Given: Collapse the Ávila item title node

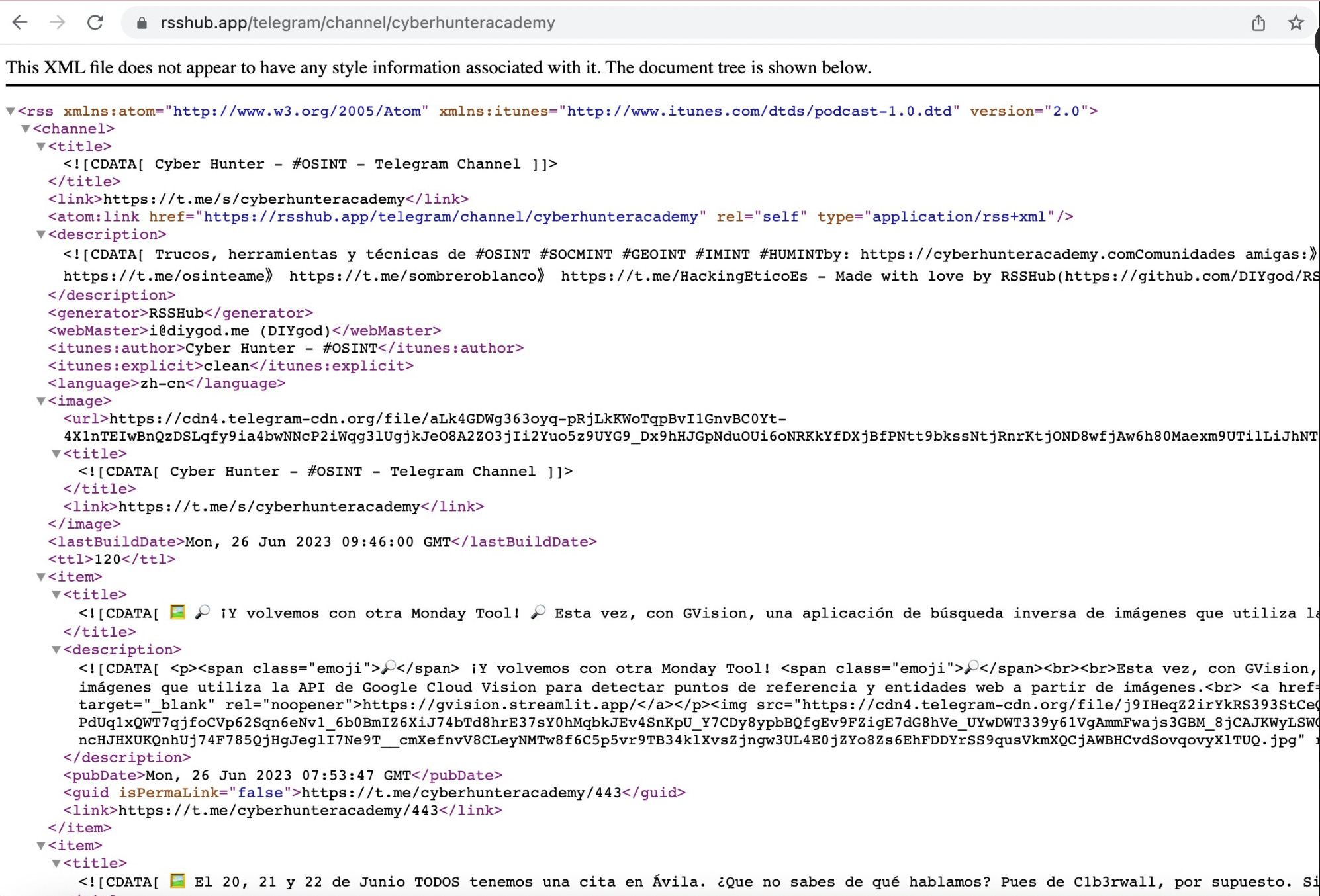Looking at the screenshot, I should [56, 864].
